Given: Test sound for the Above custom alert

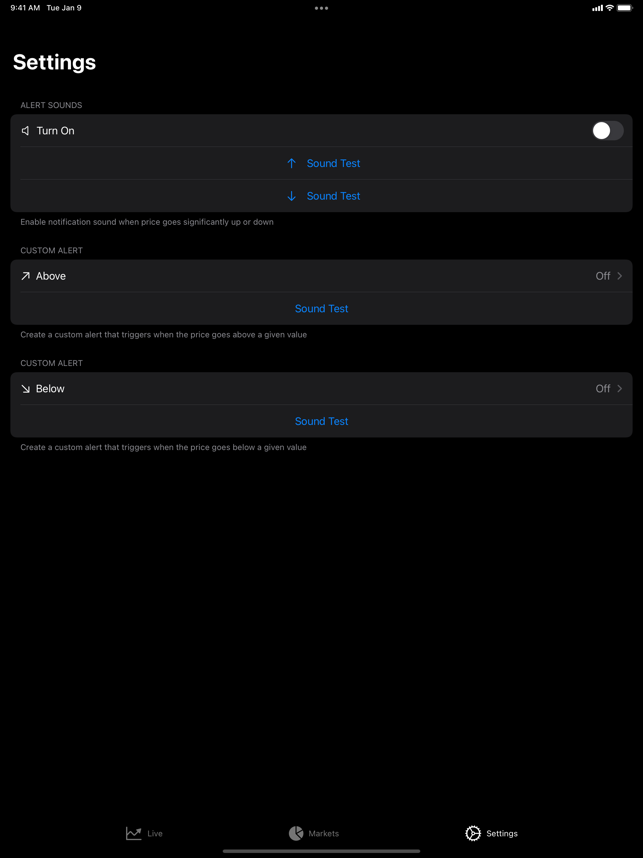Looking at the screenshot, I should click(322, 309).
